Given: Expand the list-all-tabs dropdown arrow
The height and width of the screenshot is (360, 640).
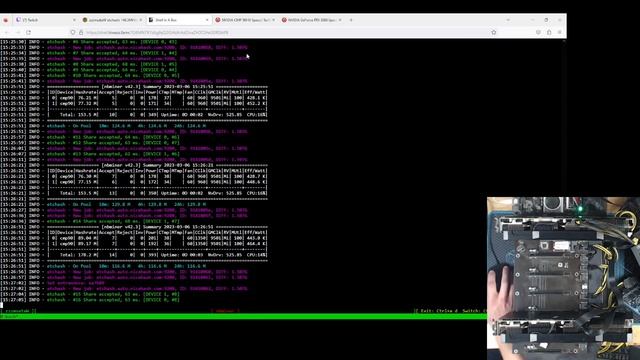Looking at the screenshot, I should click(x=508, y=20).
